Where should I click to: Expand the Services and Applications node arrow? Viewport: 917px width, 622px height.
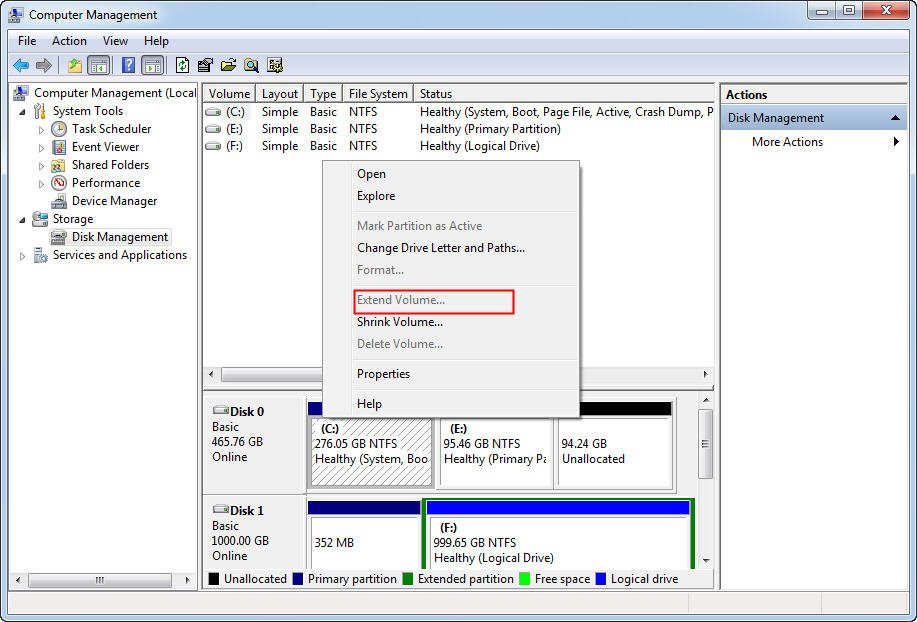(22, 256)
